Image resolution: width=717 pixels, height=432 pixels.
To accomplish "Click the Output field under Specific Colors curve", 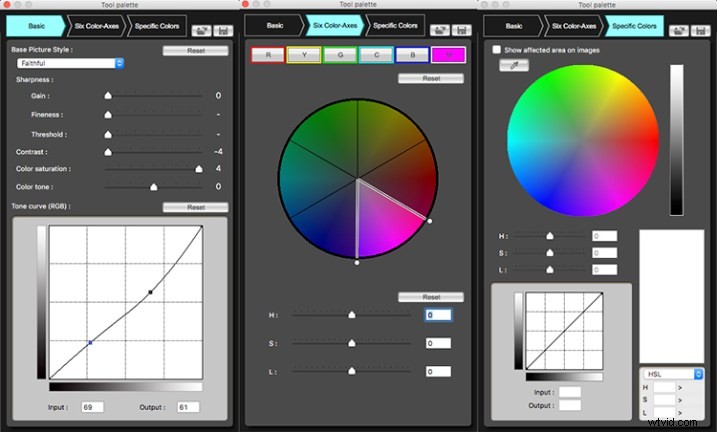I will [x=570, y=405].
